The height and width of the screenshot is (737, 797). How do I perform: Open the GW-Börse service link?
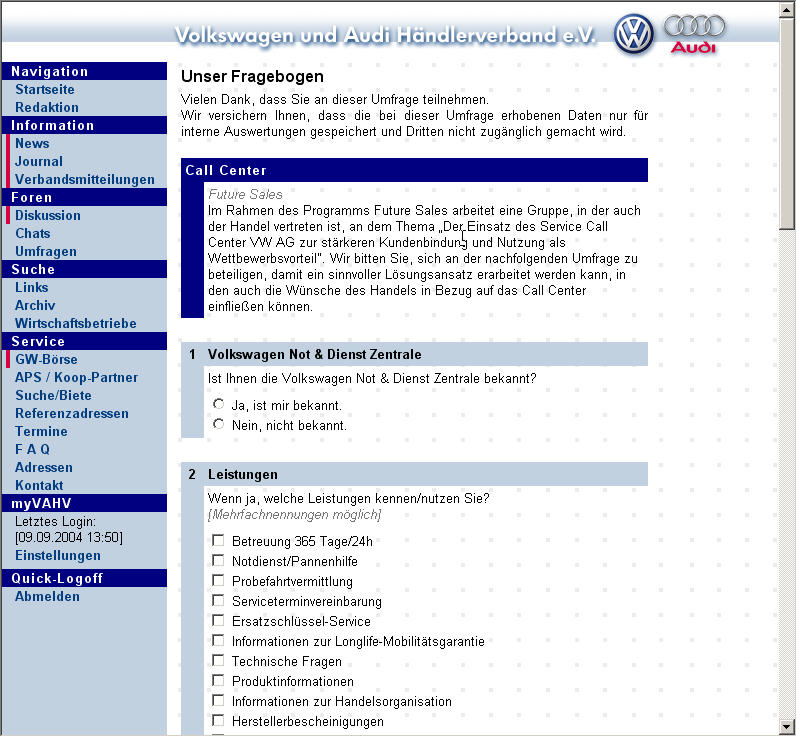click(46, 359)
